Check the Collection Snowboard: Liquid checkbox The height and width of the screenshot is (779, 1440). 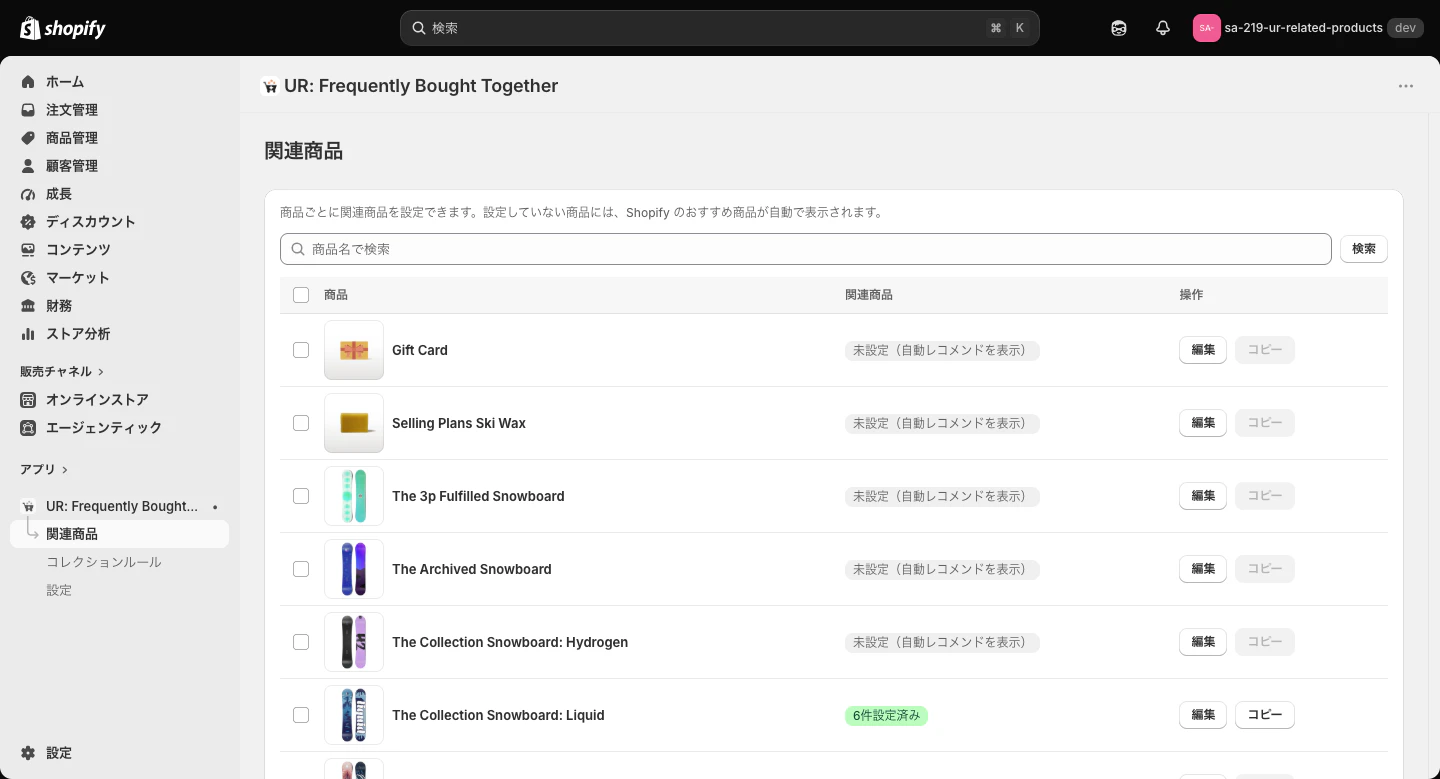pos(301,715)
